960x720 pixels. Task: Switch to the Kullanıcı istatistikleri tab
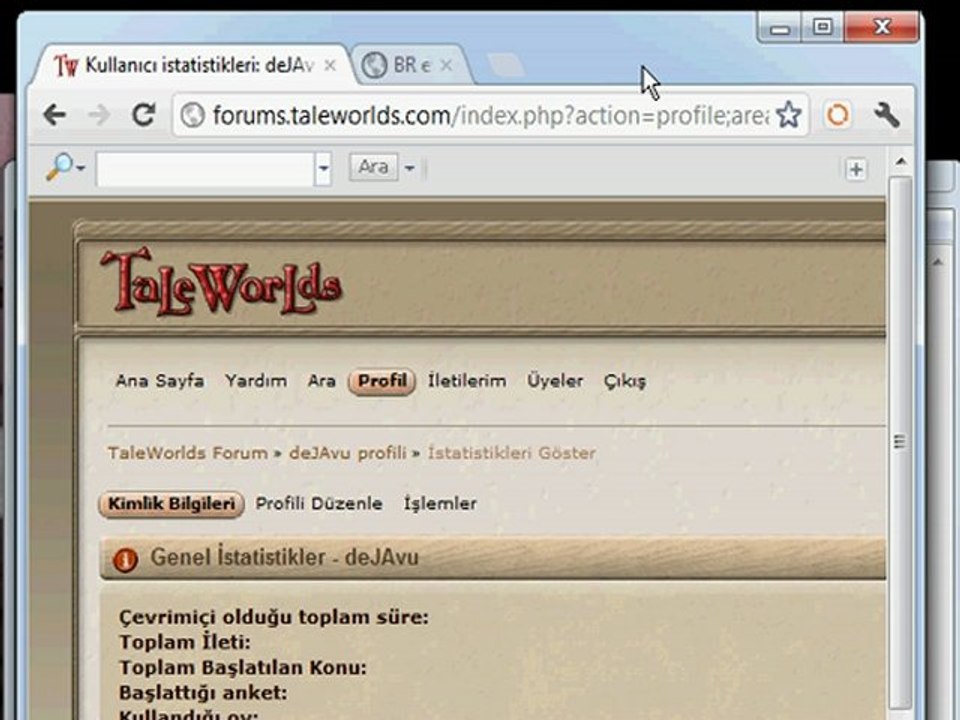click(x=193, y=65)
